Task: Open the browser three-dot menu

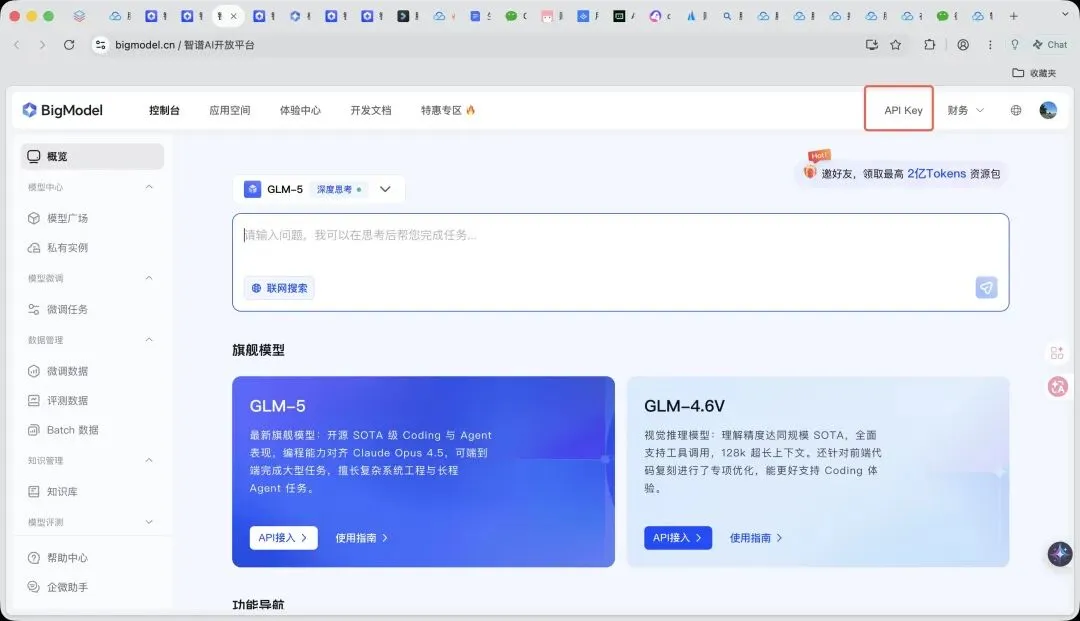Action: pyautogui.click(x=990, y=45)
